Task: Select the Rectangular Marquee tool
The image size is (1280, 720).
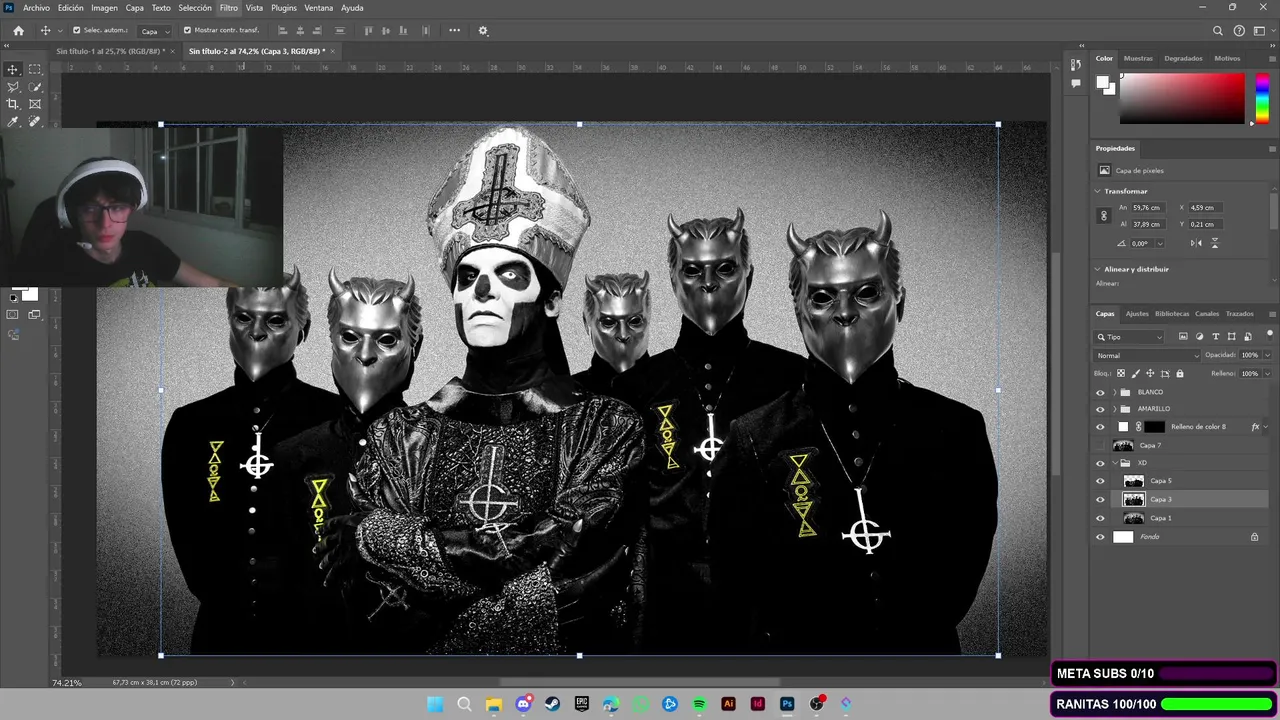Action: [35, 69]
